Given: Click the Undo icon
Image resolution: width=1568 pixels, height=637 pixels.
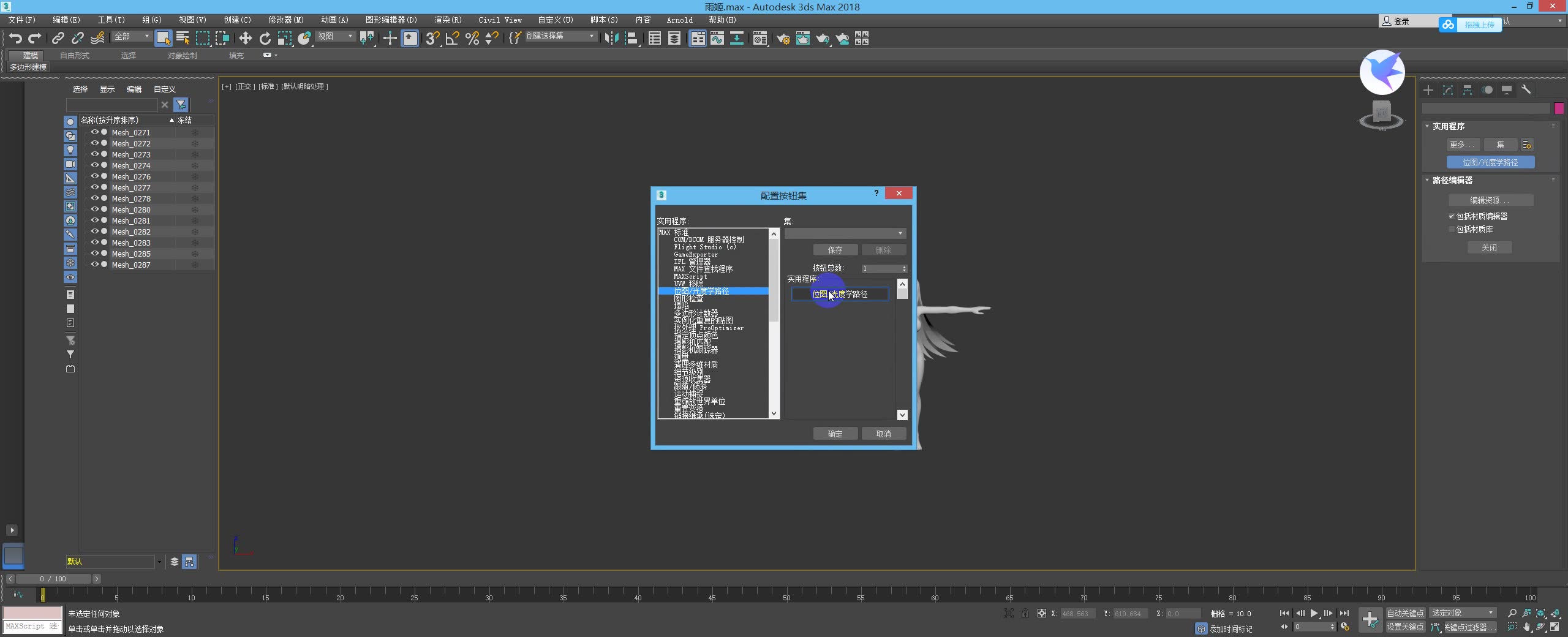Looking at the screenshot, I should point(15,38).
